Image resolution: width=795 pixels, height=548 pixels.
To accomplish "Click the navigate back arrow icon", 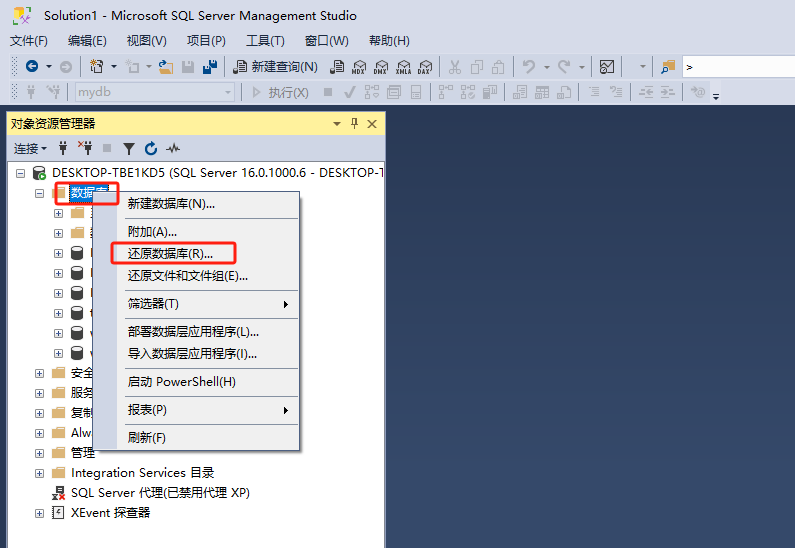I will (x=32, y=66).
